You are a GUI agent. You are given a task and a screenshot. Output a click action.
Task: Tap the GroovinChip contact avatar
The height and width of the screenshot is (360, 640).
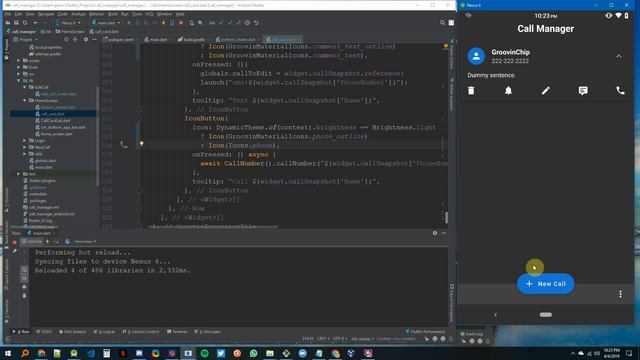coord(476,56)
